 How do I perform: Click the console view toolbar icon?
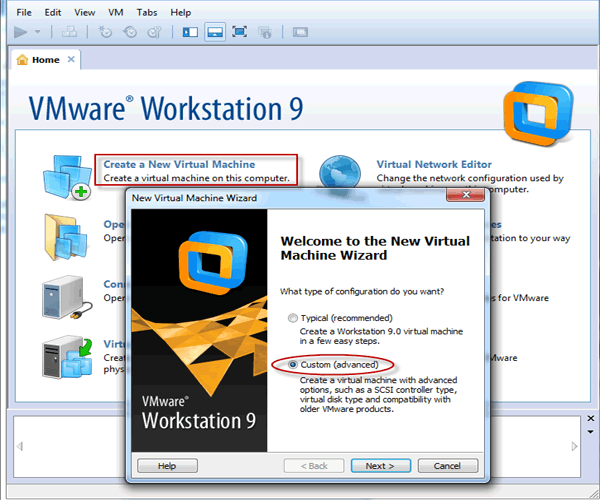click(x=300, y=32)
